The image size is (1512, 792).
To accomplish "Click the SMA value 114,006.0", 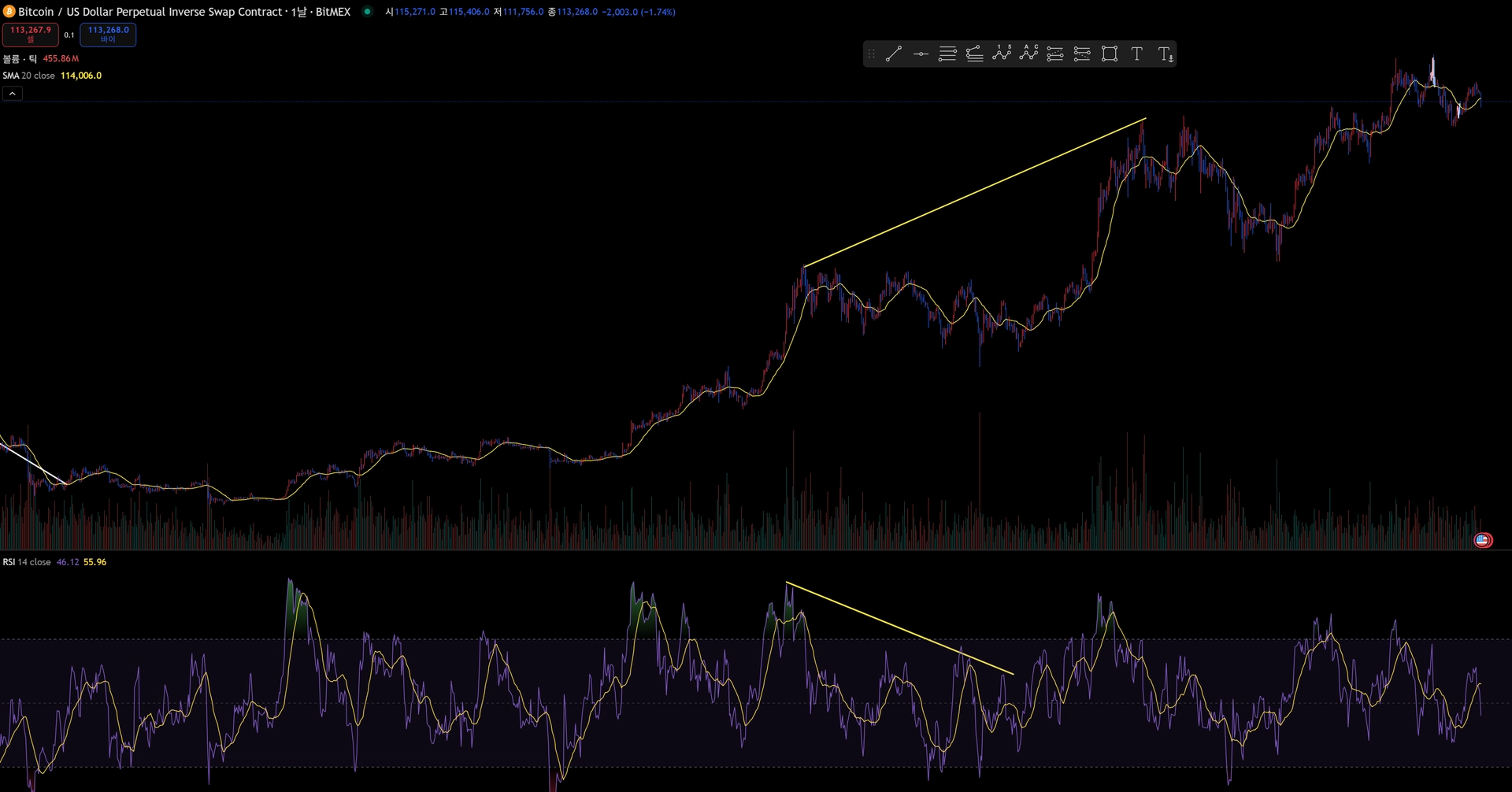I will point(81,76).
